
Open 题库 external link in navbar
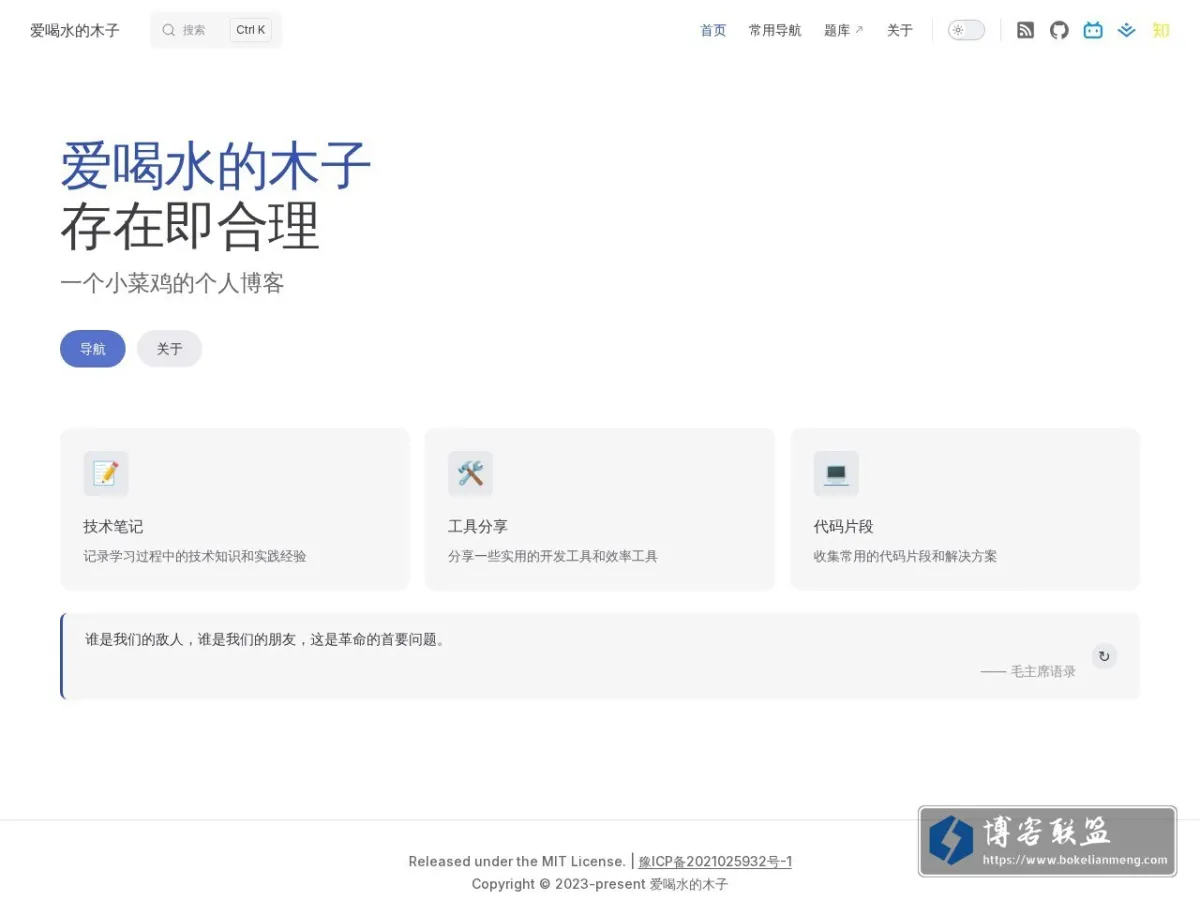[843, 30]
